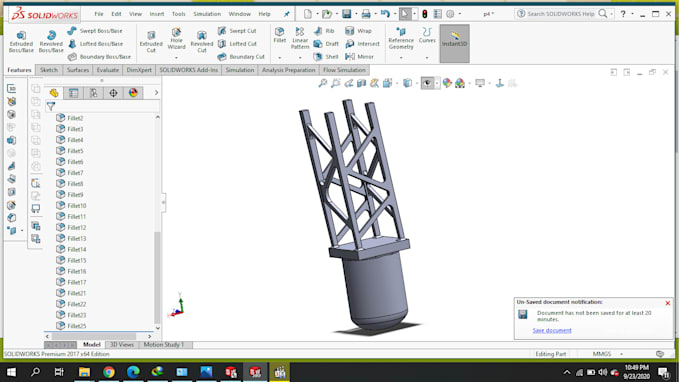The width and height of the screenshot is (680, 382).
Task: Toggle the select cursor tool in top toolbar
Action: coord(405,14)
